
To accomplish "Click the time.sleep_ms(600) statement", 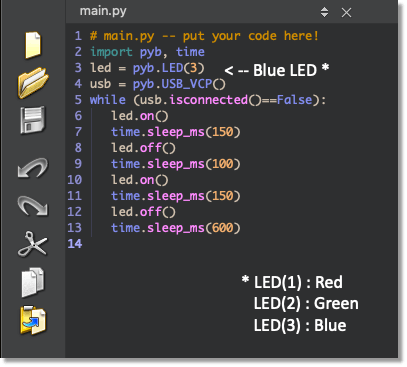I will tap(176, 228).
